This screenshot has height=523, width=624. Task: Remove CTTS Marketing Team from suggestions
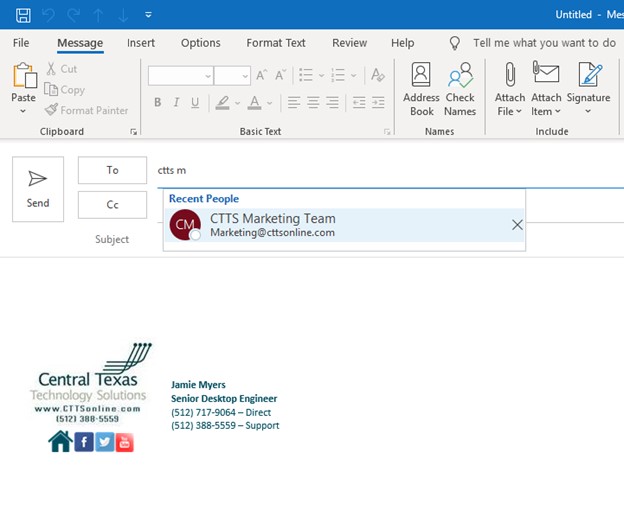click(x=517, y=225)
